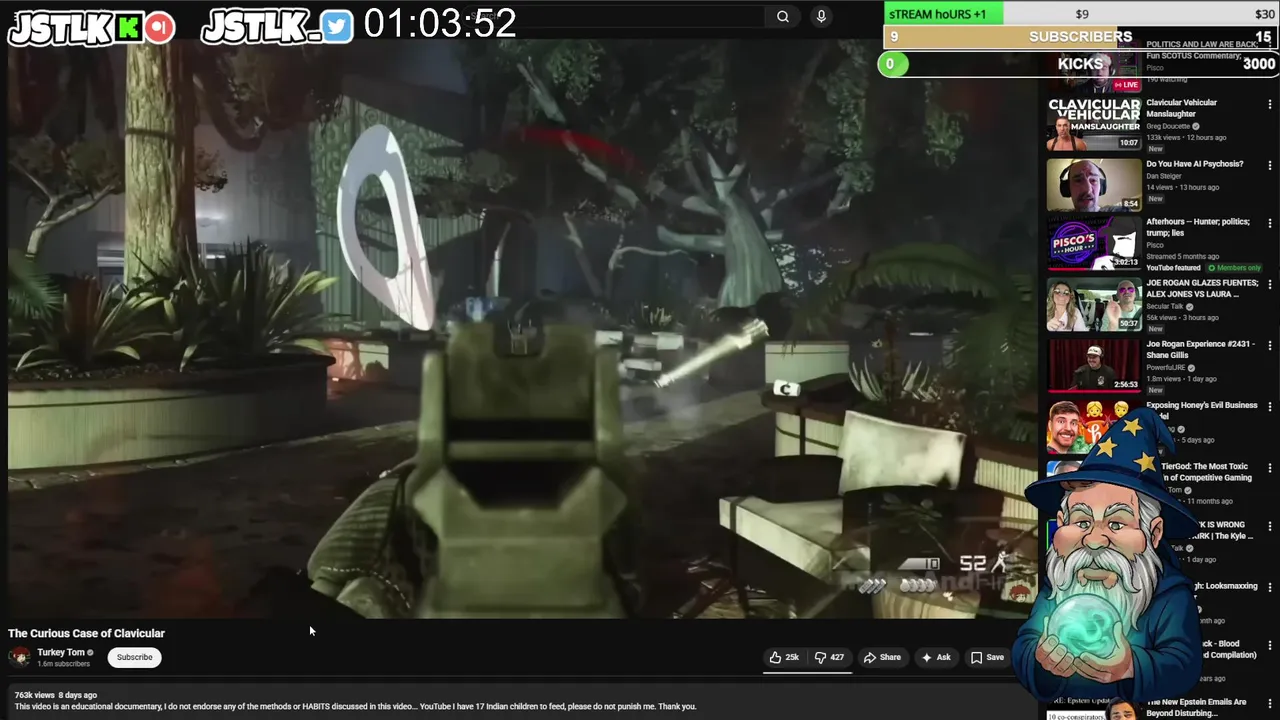Open menu for Do You Have AI Psychosis video
The image size is (1280, 720).
click(x=1270, y=165)
